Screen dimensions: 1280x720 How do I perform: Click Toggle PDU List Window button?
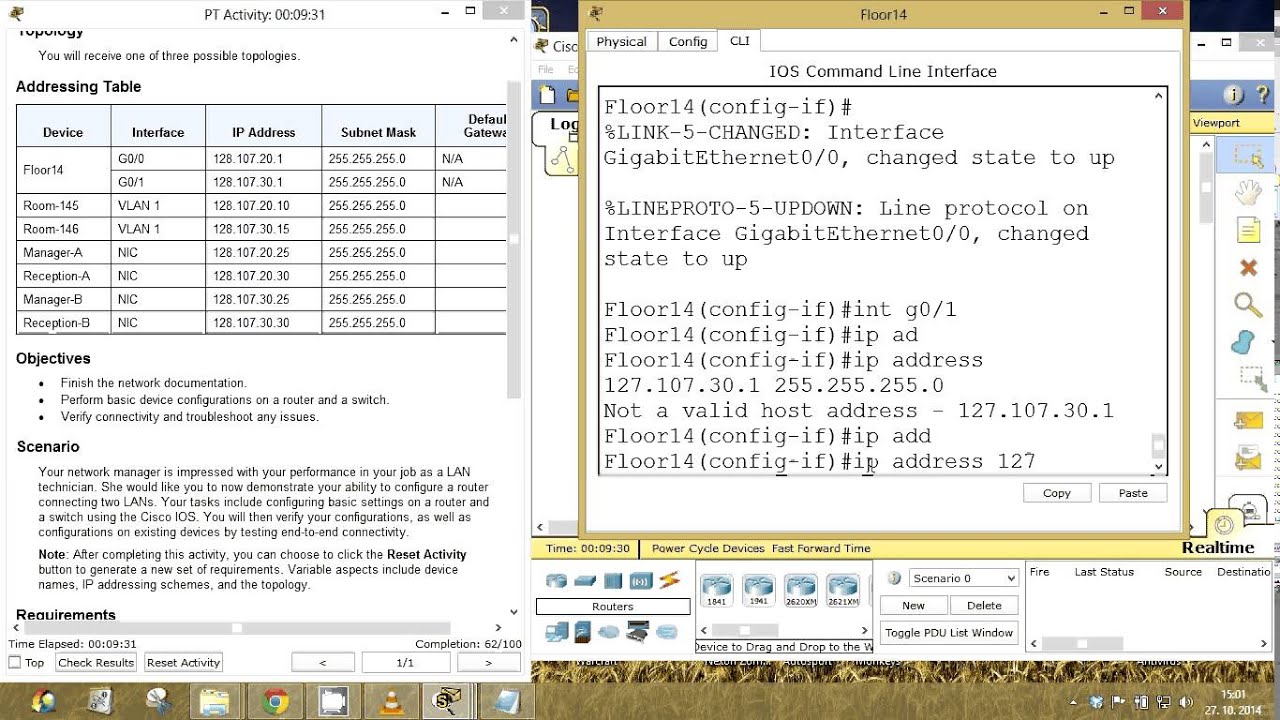pos(949,632)
